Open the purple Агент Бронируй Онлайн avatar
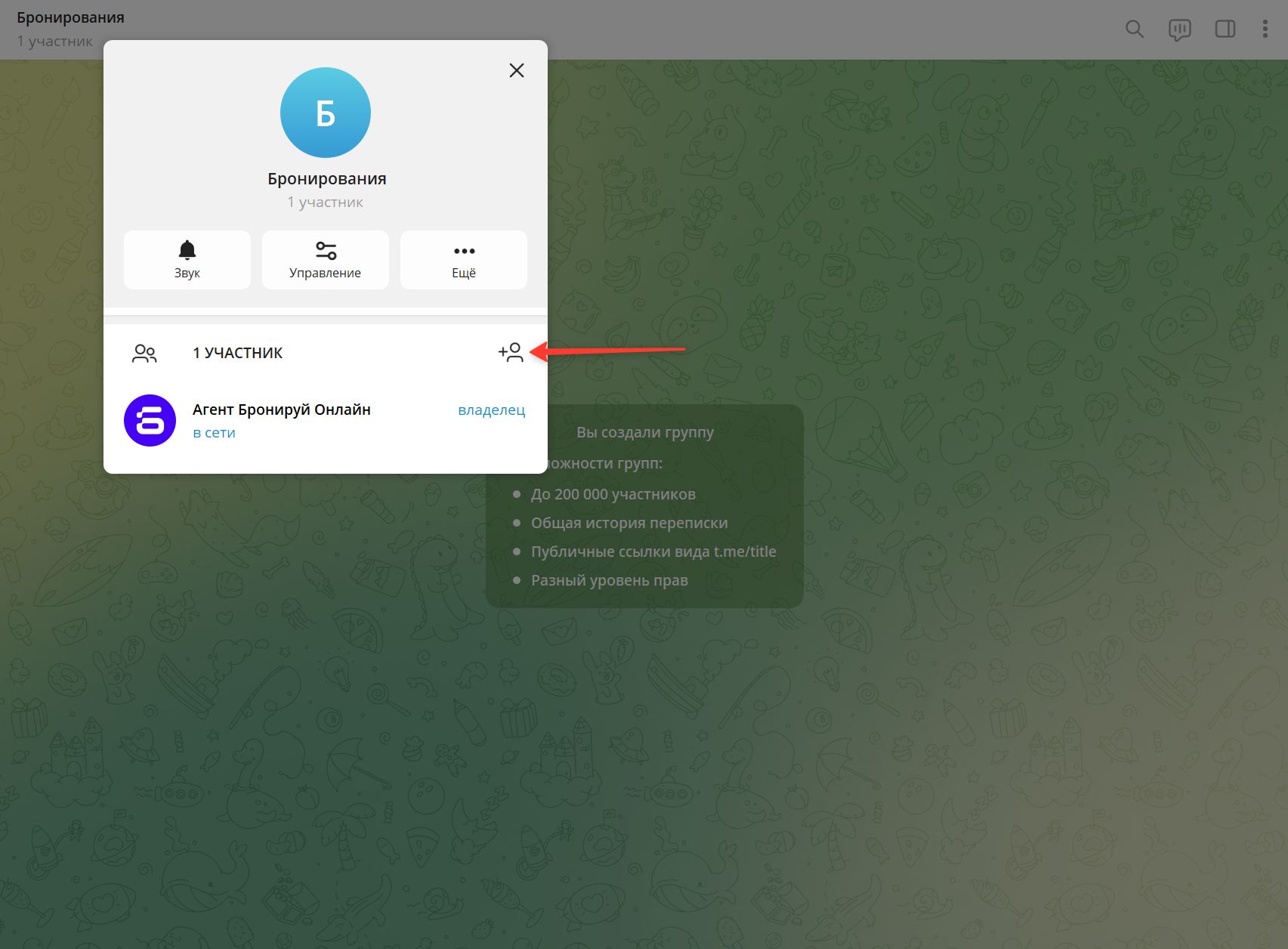 [x=150, y=420]
